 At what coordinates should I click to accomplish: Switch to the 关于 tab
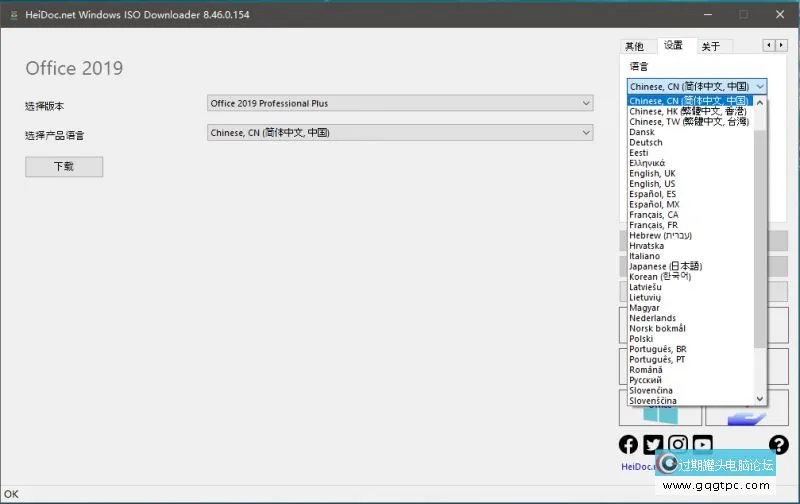point(710,46)
